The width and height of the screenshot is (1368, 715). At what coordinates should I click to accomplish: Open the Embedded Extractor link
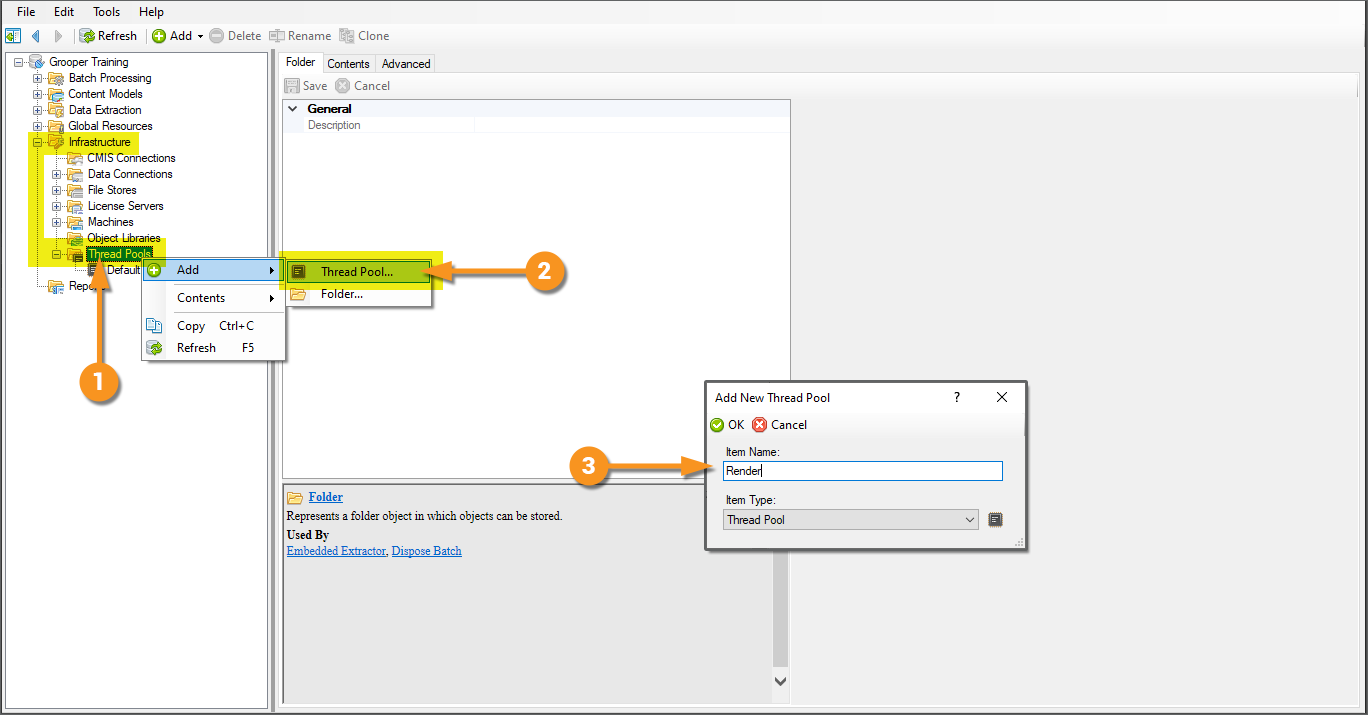[336, 551]
